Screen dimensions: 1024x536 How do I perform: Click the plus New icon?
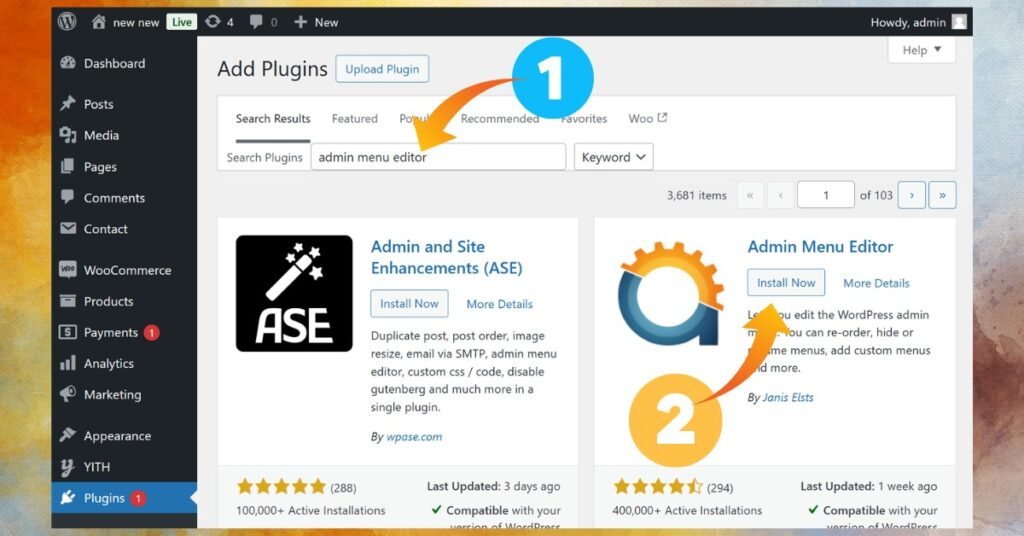(x=300, y=22)
